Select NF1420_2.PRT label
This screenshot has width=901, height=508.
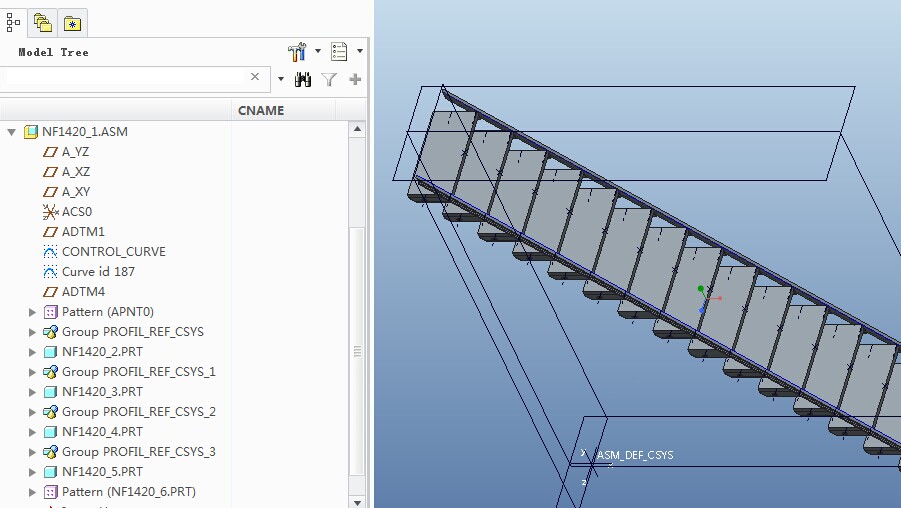pos(102,352)
